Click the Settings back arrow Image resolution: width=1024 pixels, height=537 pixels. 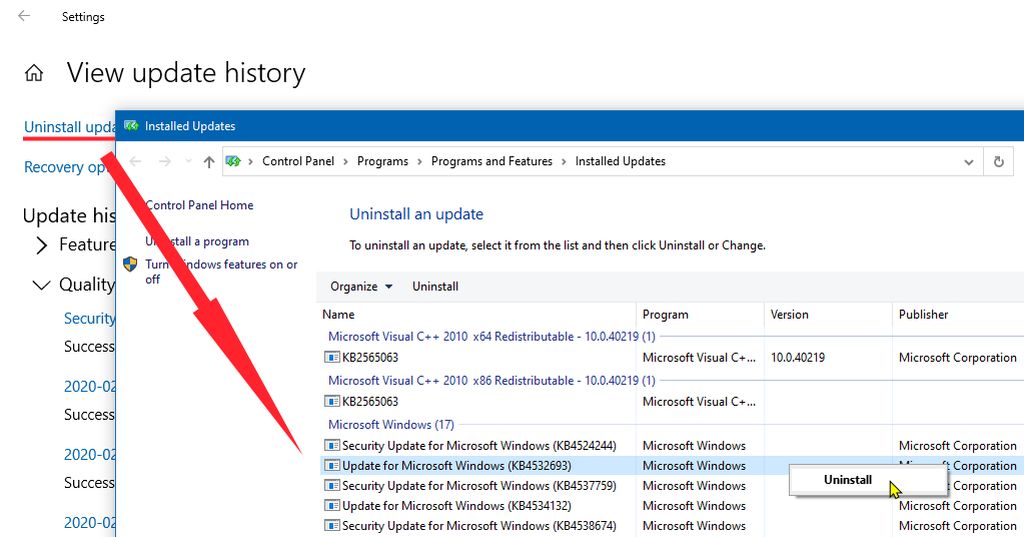[x=24, y=16]
